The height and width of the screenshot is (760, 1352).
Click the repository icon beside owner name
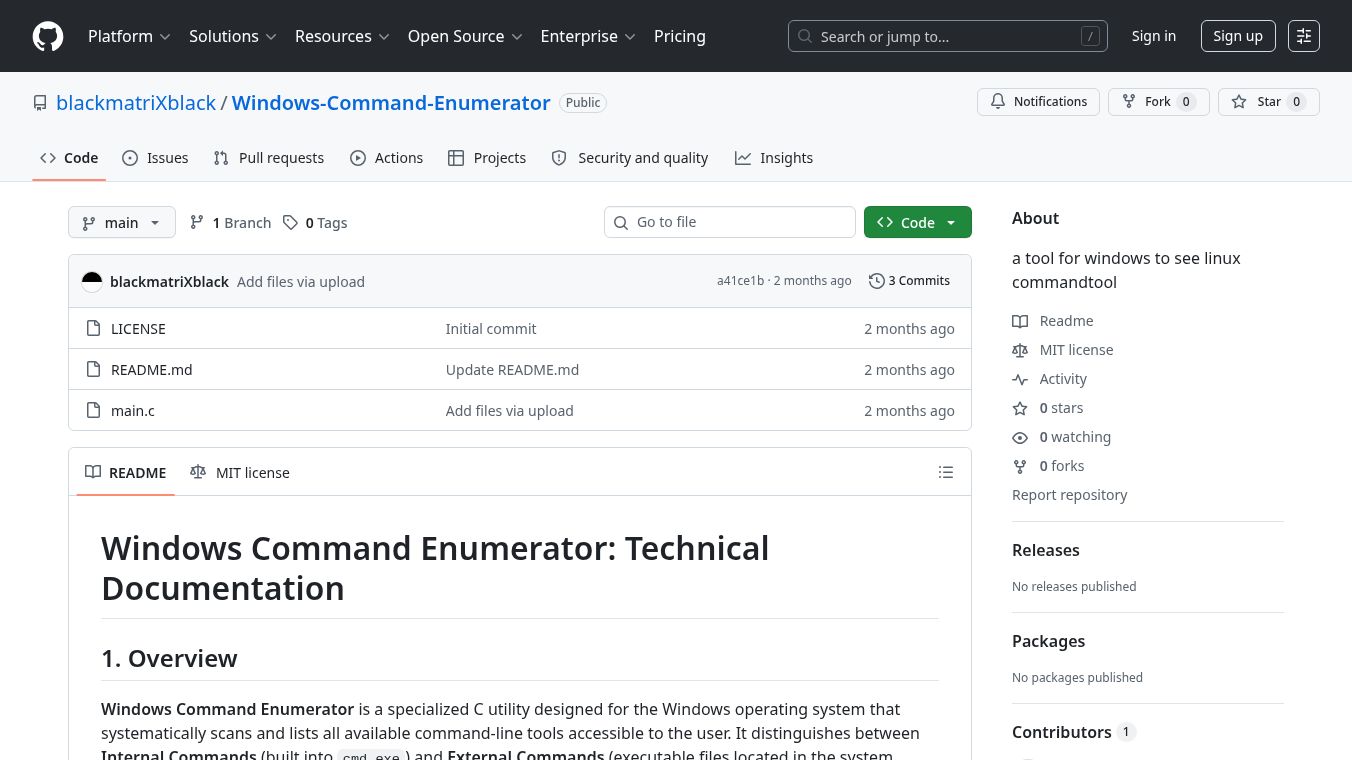pyautogui.click(x=40, y=103)
